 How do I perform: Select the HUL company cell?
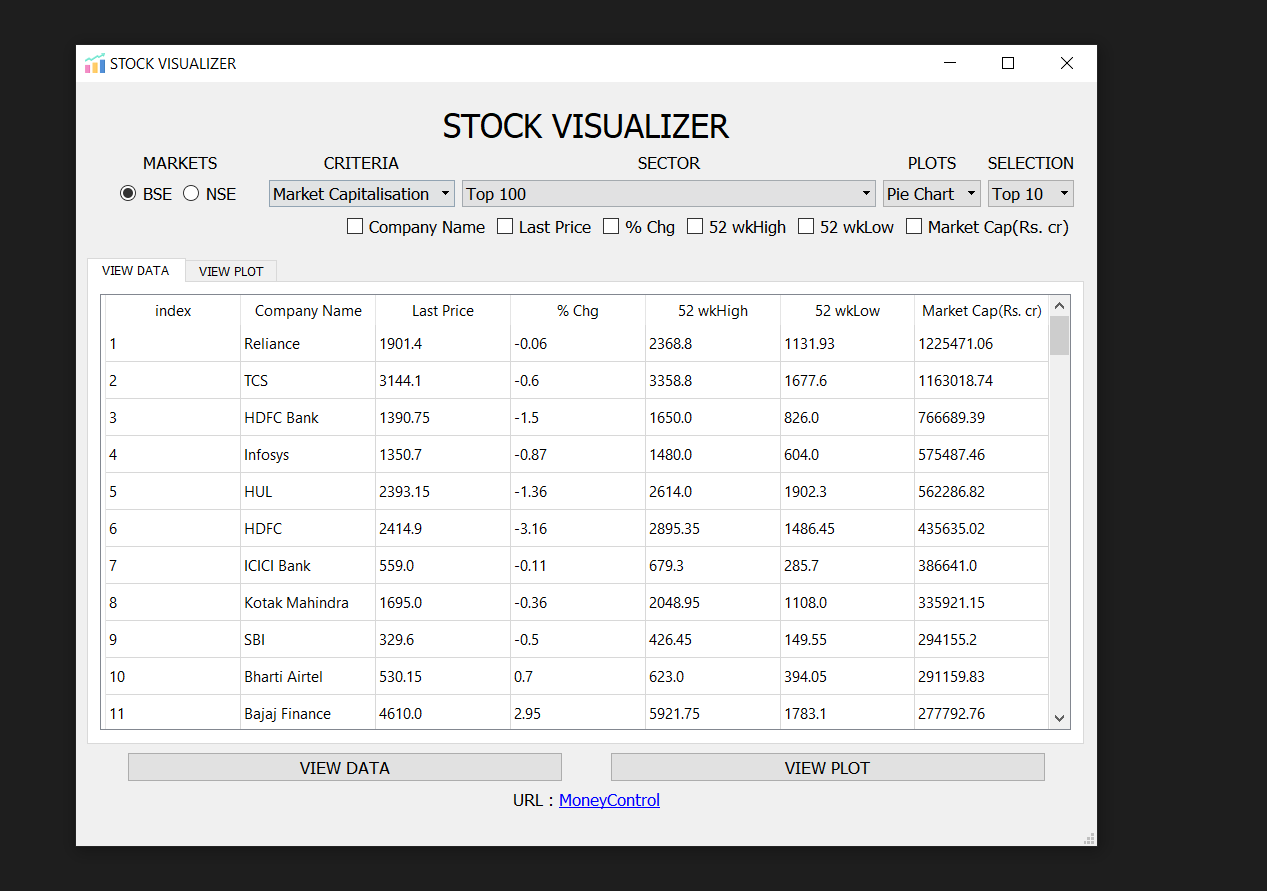coord(308,492)
